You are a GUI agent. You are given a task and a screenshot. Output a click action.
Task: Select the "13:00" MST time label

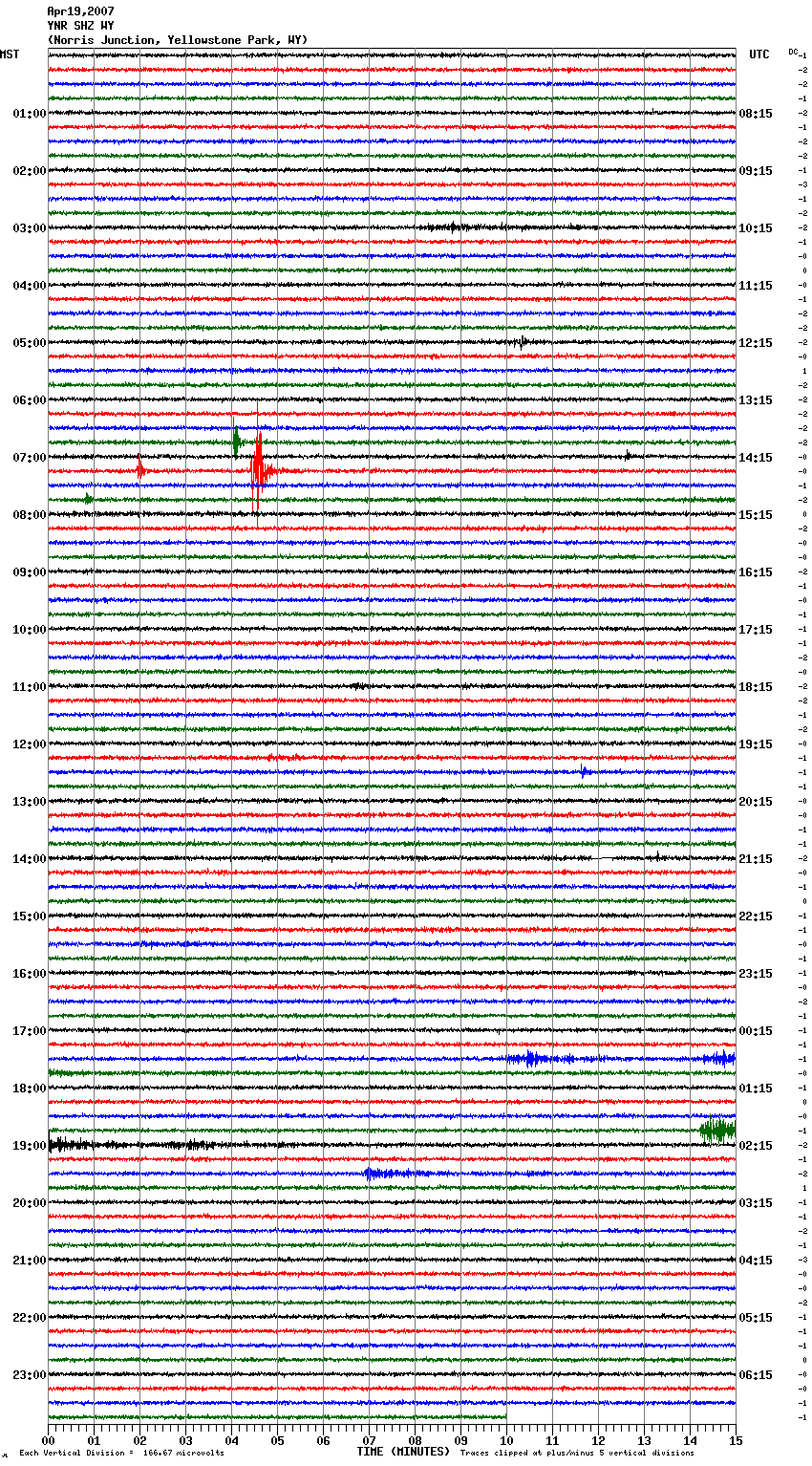[x=30, y=802]
